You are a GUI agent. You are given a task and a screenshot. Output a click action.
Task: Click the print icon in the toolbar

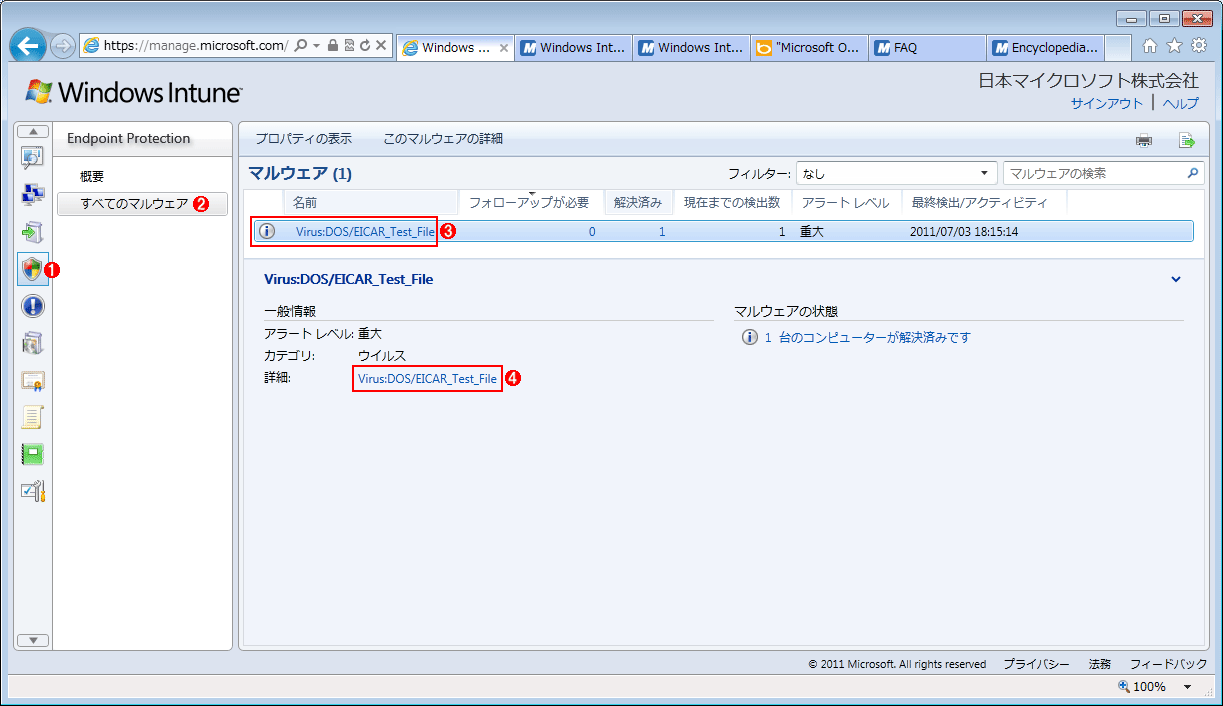pos(1144,140)
